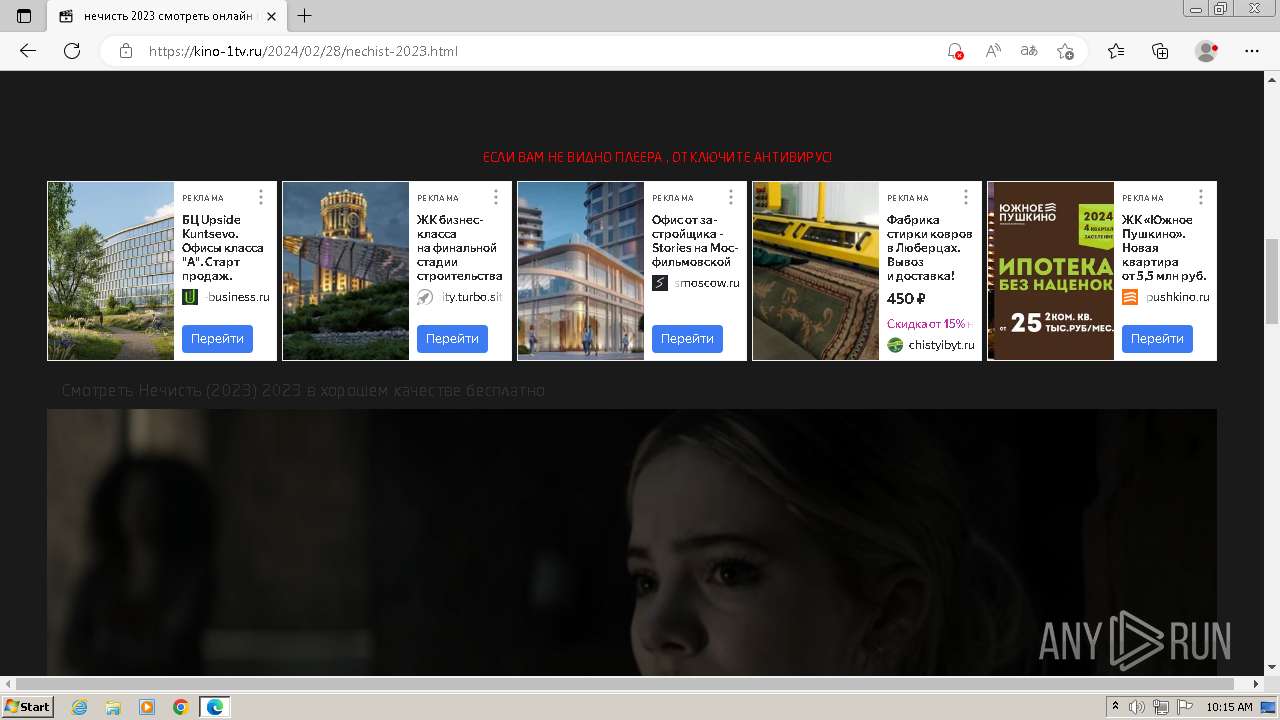Viewport: 1280px width, 720px height.
Task: Open options menu on ЖК бизнес-класса ad
Action: pyautogui.click(x=496, y=197)
